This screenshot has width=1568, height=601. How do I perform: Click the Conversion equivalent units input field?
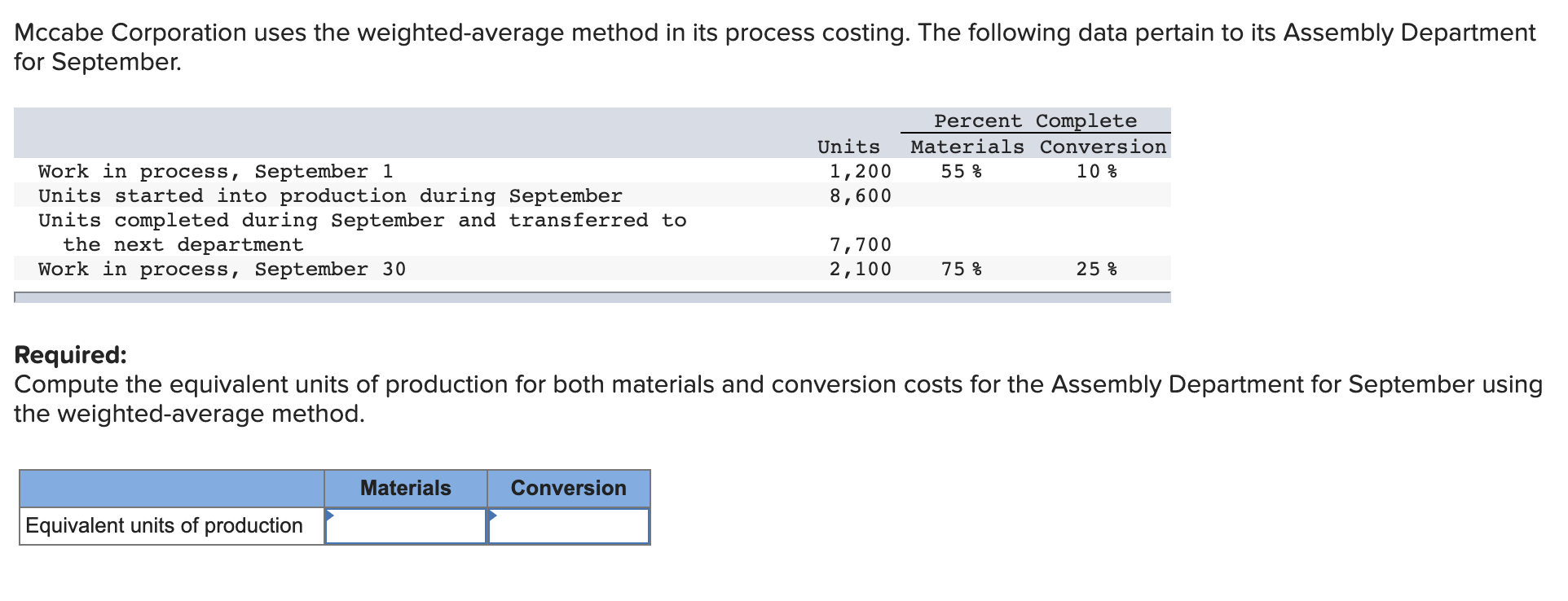tap(569, 526)
